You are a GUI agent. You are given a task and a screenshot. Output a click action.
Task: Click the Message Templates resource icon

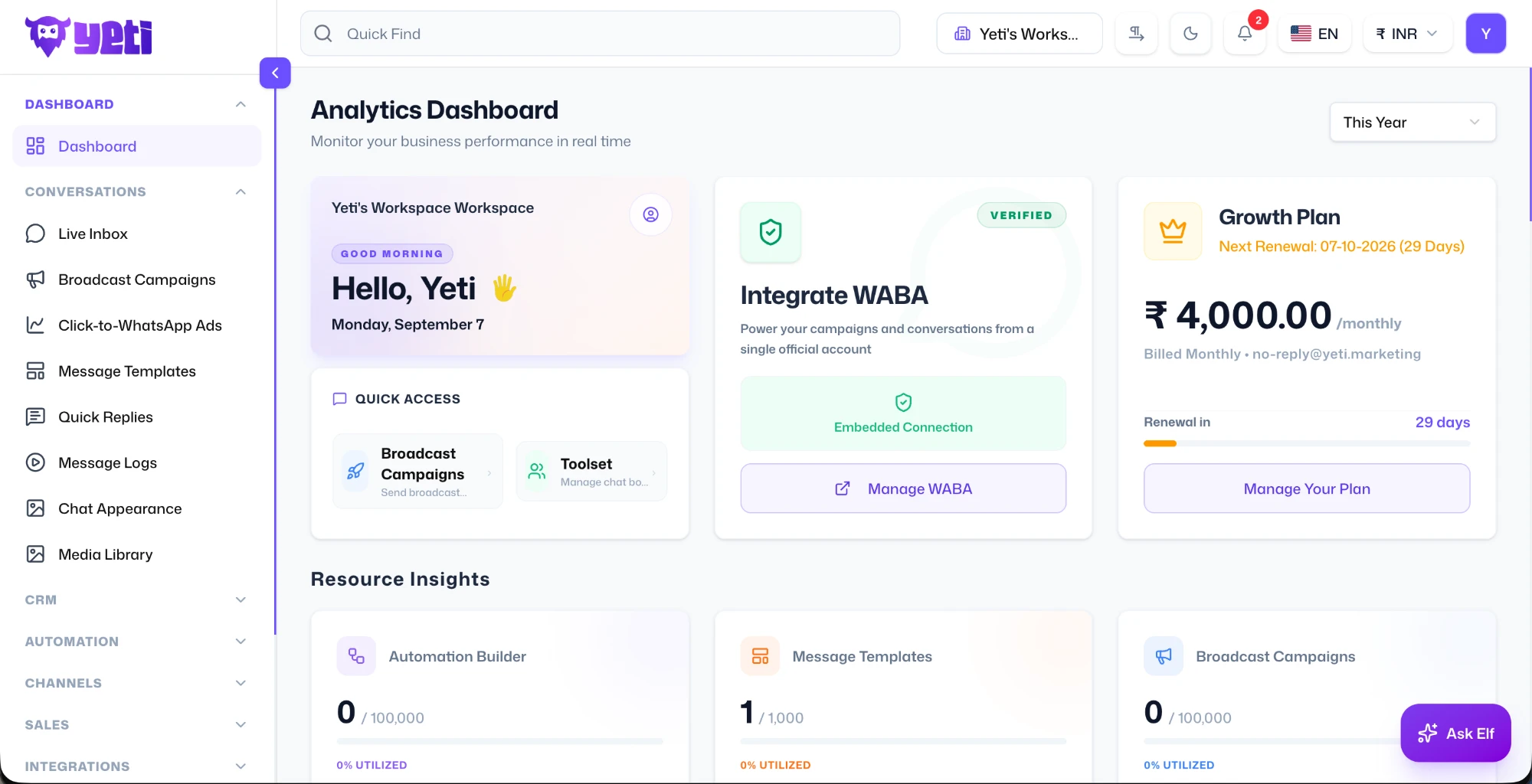(760, 656)
